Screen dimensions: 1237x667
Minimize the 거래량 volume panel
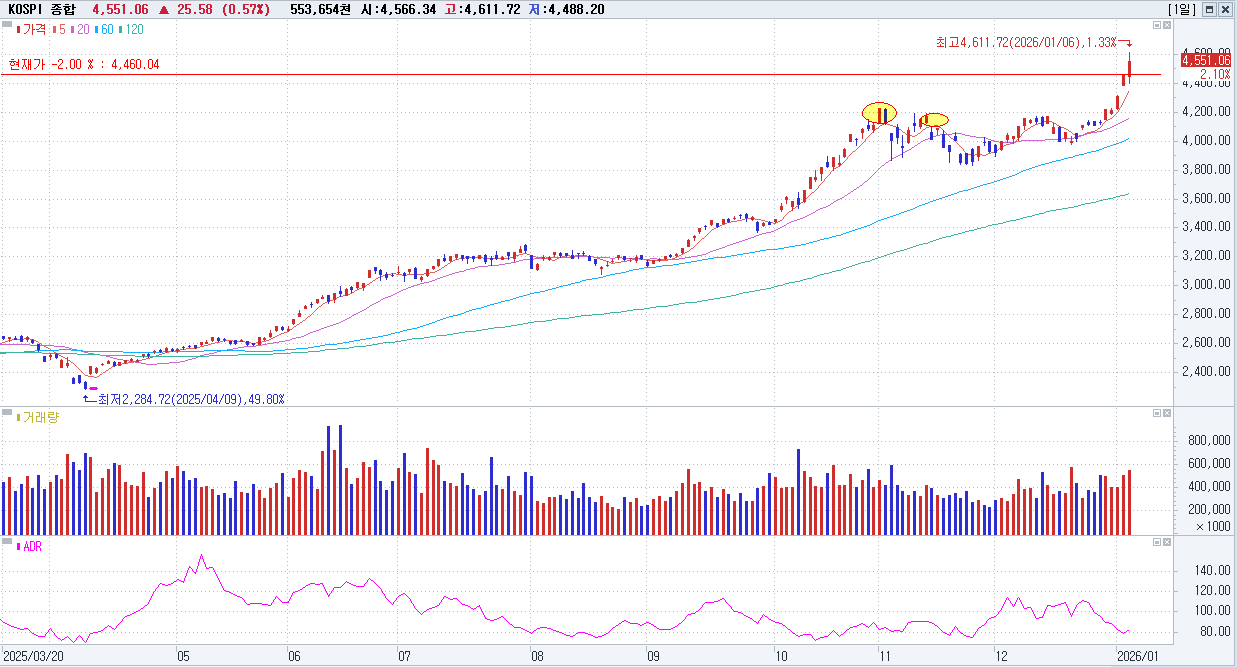click(1157, 413)
